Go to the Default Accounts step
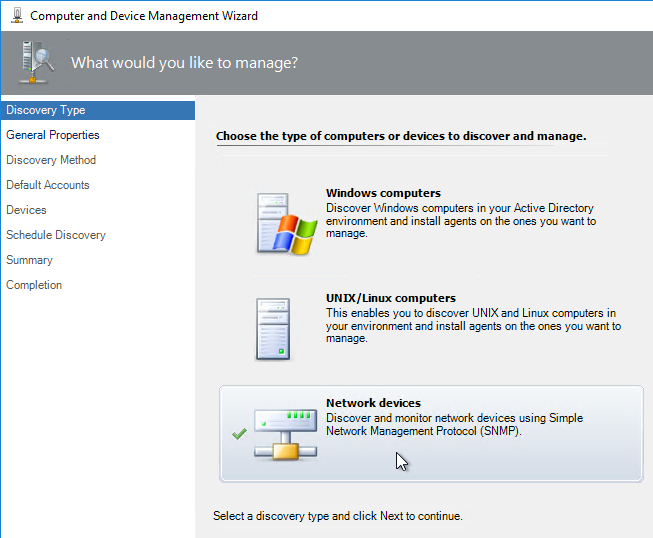 point(48,185)
